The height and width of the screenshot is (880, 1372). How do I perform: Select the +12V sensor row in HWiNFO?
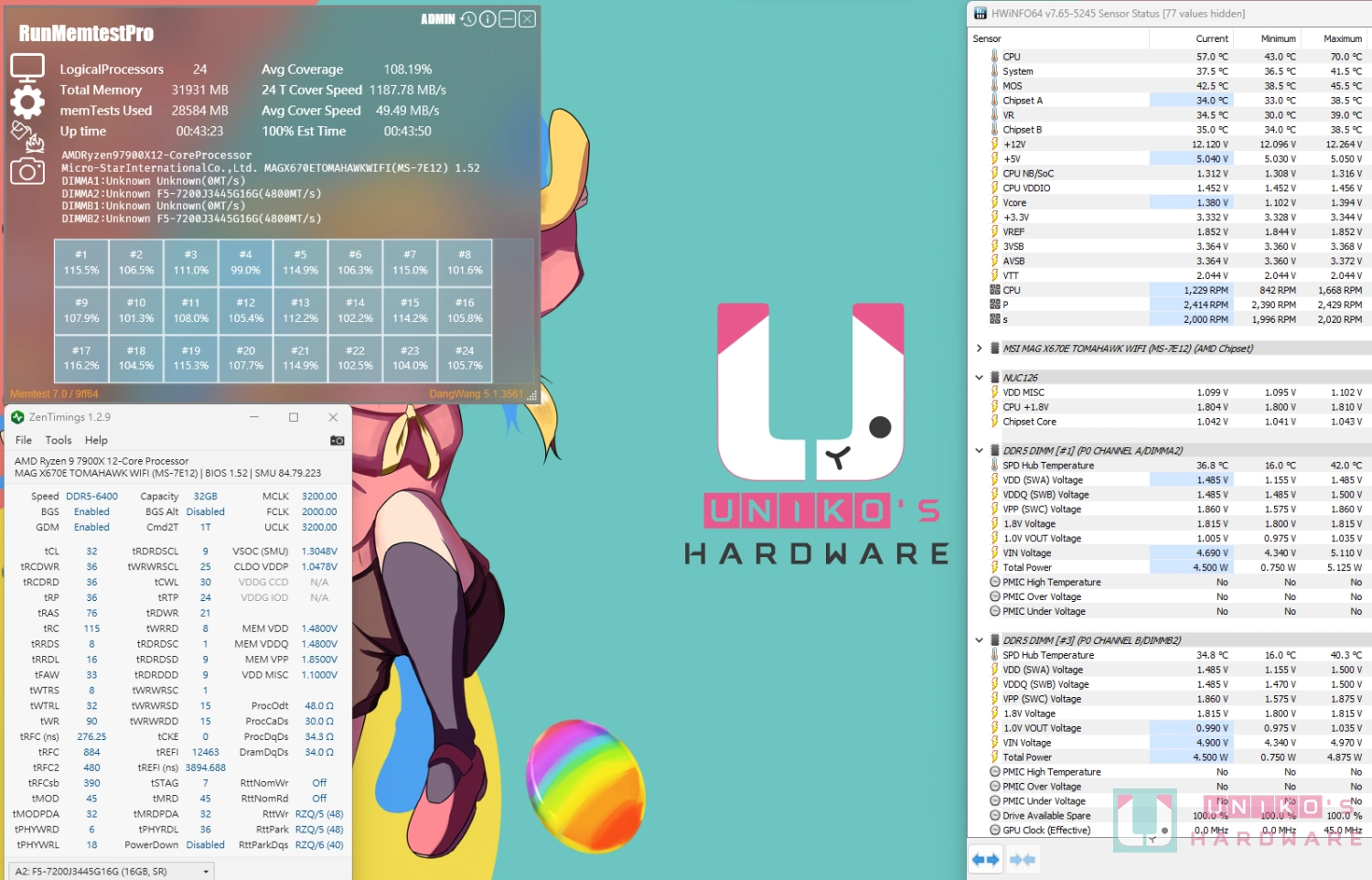coord(1169,145)
